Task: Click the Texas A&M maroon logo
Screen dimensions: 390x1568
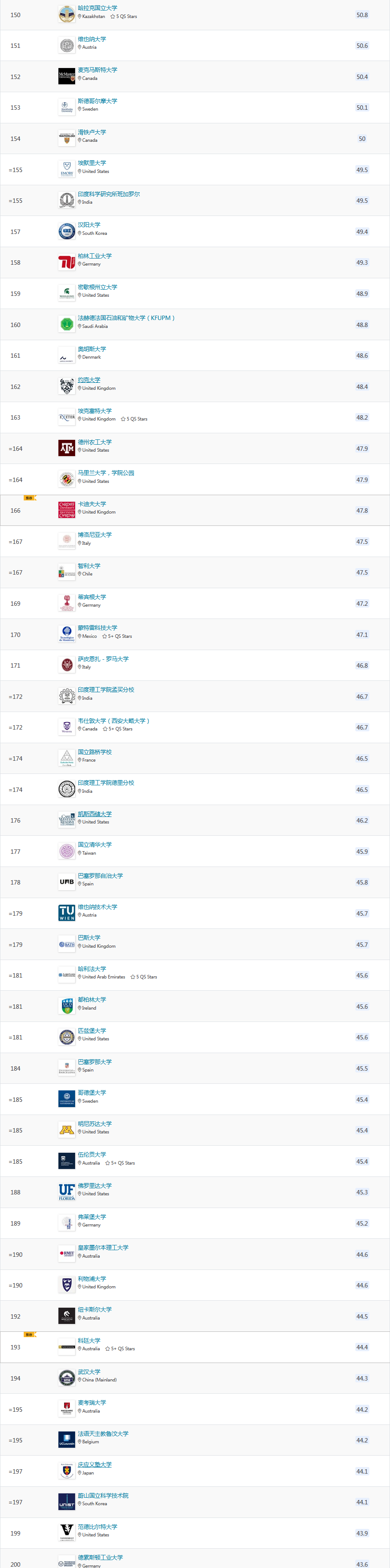Action: point(66,449)
